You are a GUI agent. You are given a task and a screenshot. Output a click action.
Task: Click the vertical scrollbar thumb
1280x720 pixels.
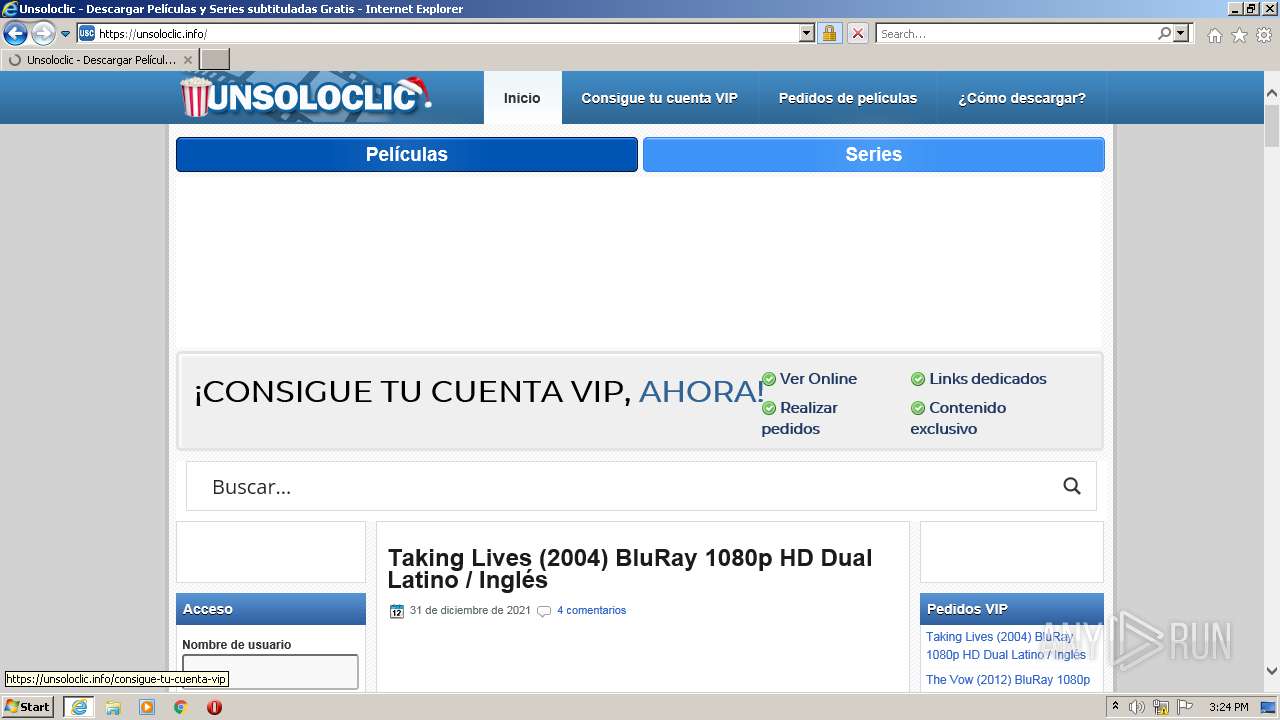1272,125
